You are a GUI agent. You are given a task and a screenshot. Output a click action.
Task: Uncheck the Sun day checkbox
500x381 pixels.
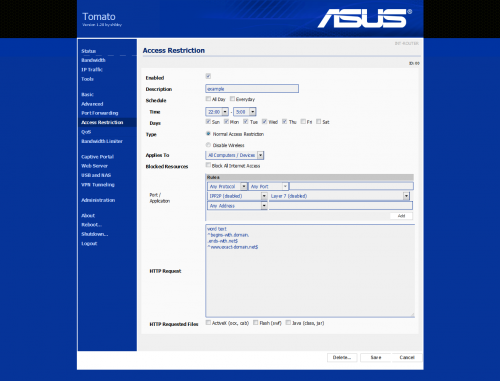coord(208,121)
